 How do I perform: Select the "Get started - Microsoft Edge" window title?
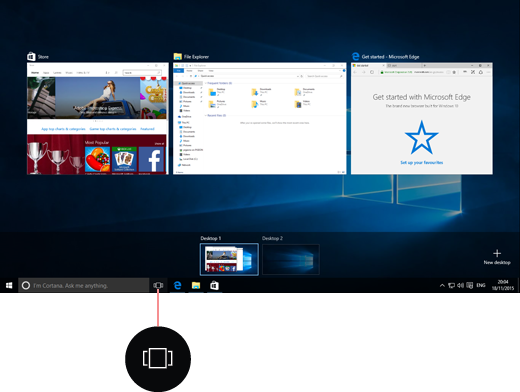[390, 57]
